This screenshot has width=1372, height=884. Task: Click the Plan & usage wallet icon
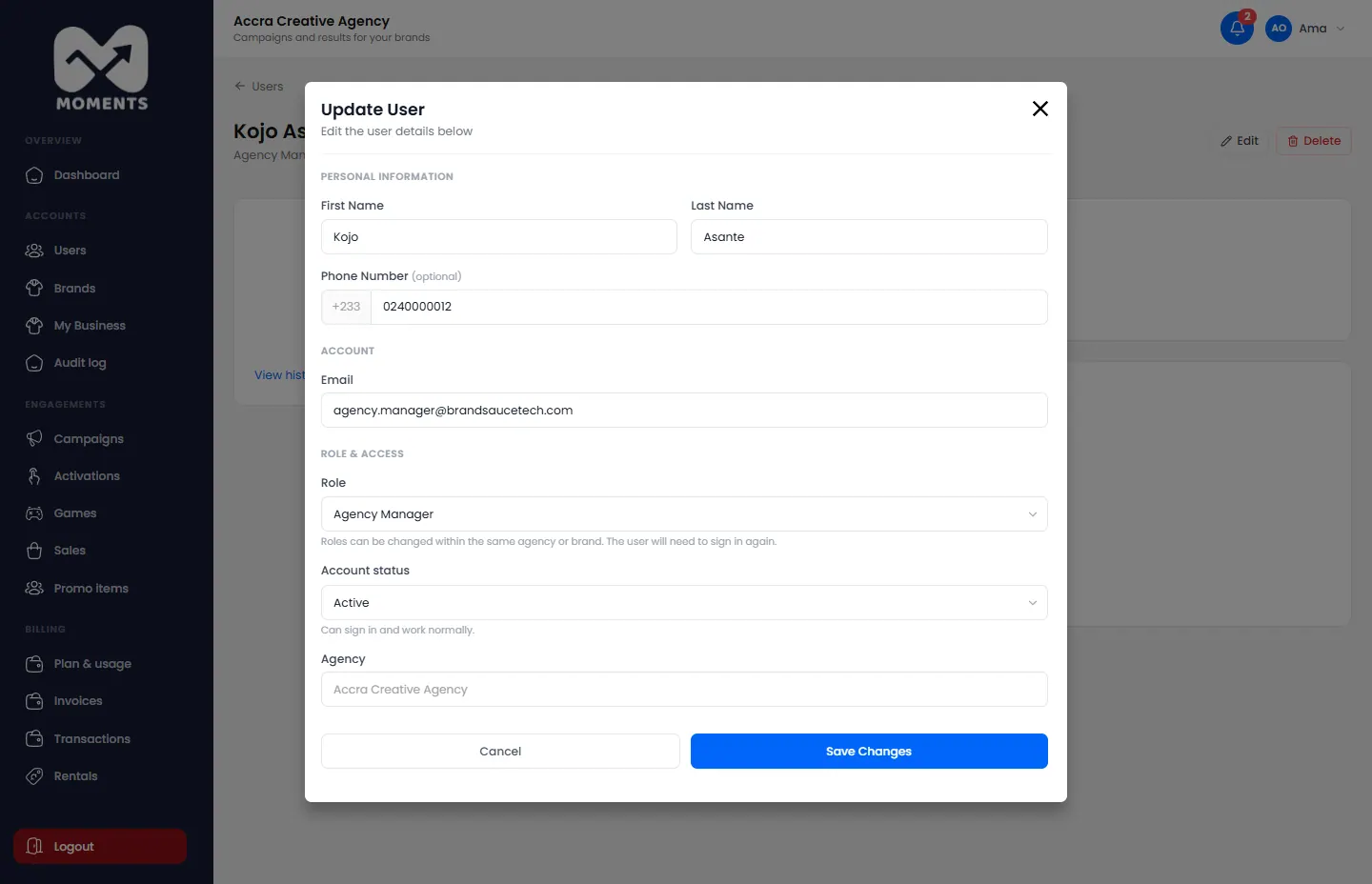[x=34, y=664]
